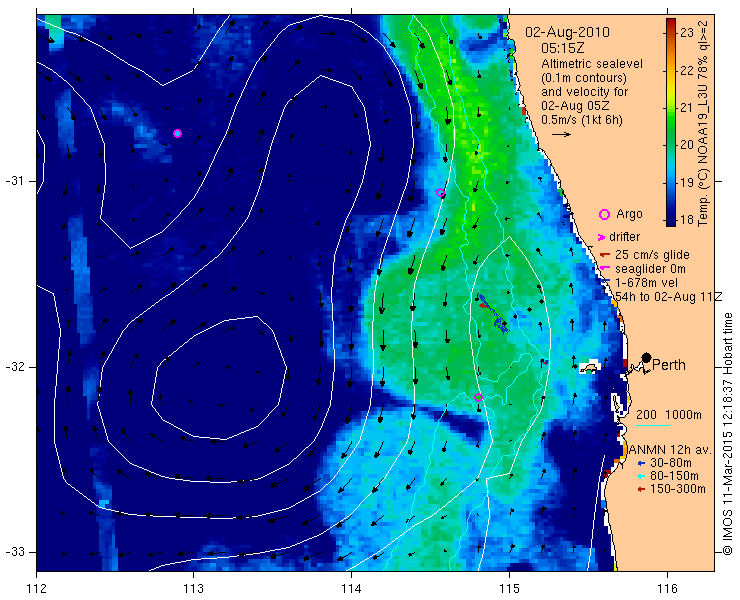Click the 02-Aug-2010 date label
This screenshot has width=740, height=600.
(567, 33)
